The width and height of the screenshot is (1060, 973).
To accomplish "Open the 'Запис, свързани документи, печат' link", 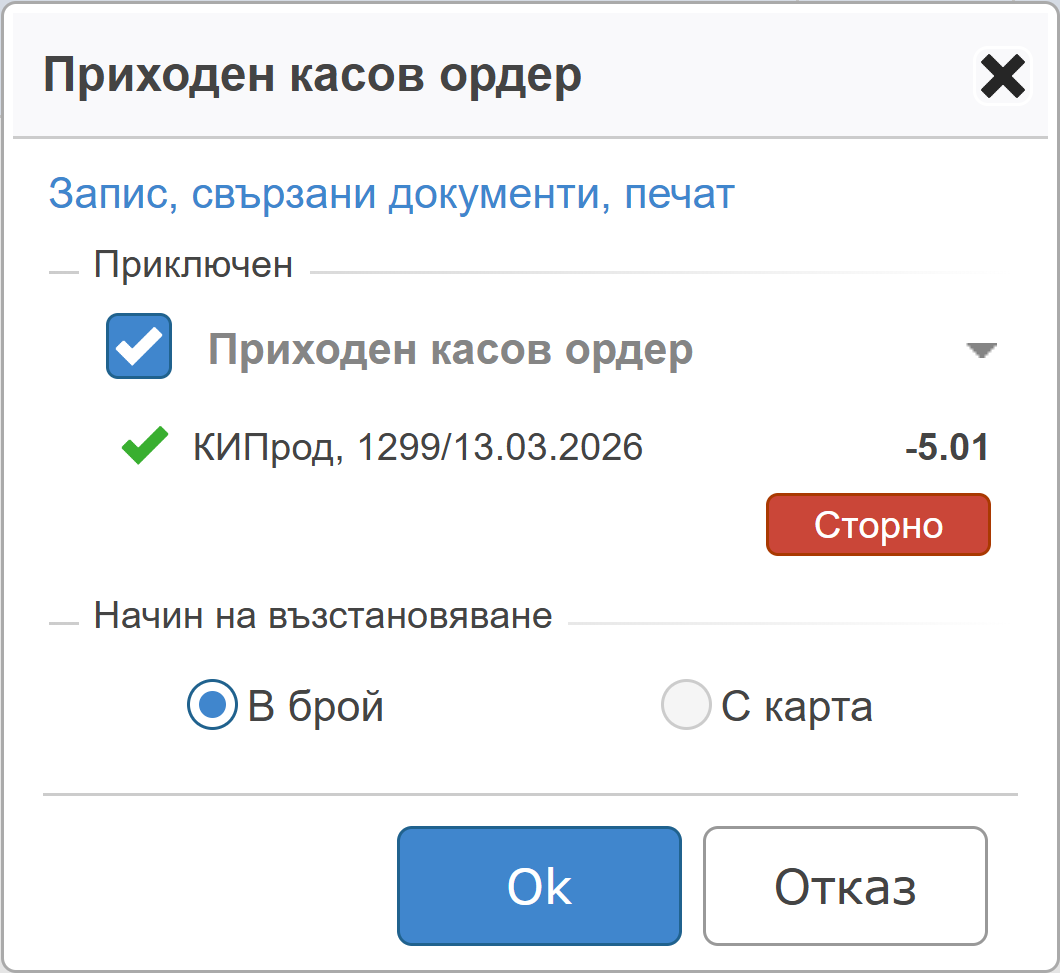I will coord(391,193).
